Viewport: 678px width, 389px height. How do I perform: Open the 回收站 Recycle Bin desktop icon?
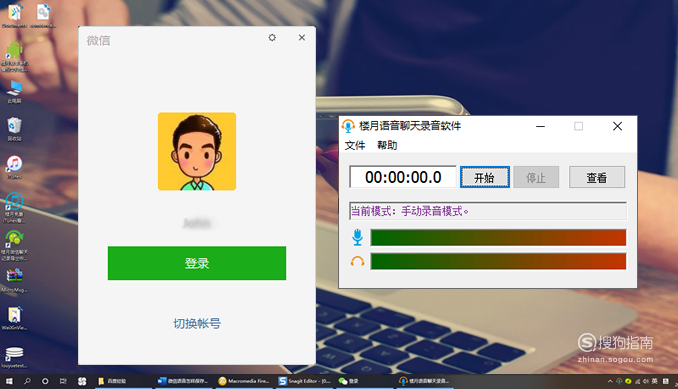click(14, 129)
